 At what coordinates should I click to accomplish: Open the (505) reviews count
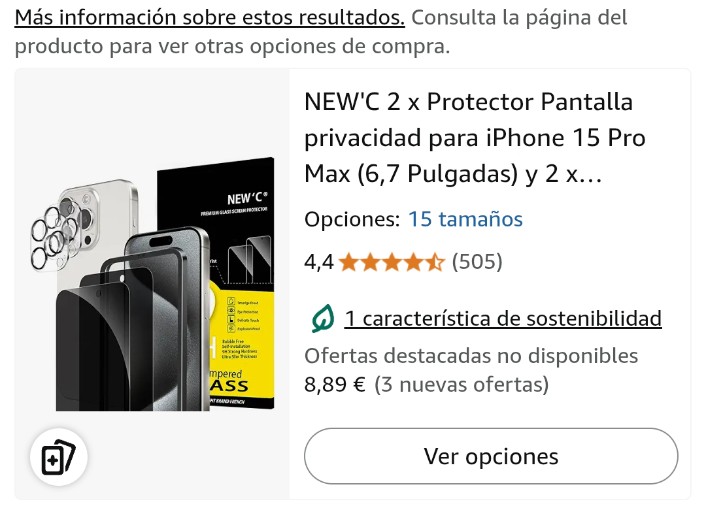[x=477, y=262]
